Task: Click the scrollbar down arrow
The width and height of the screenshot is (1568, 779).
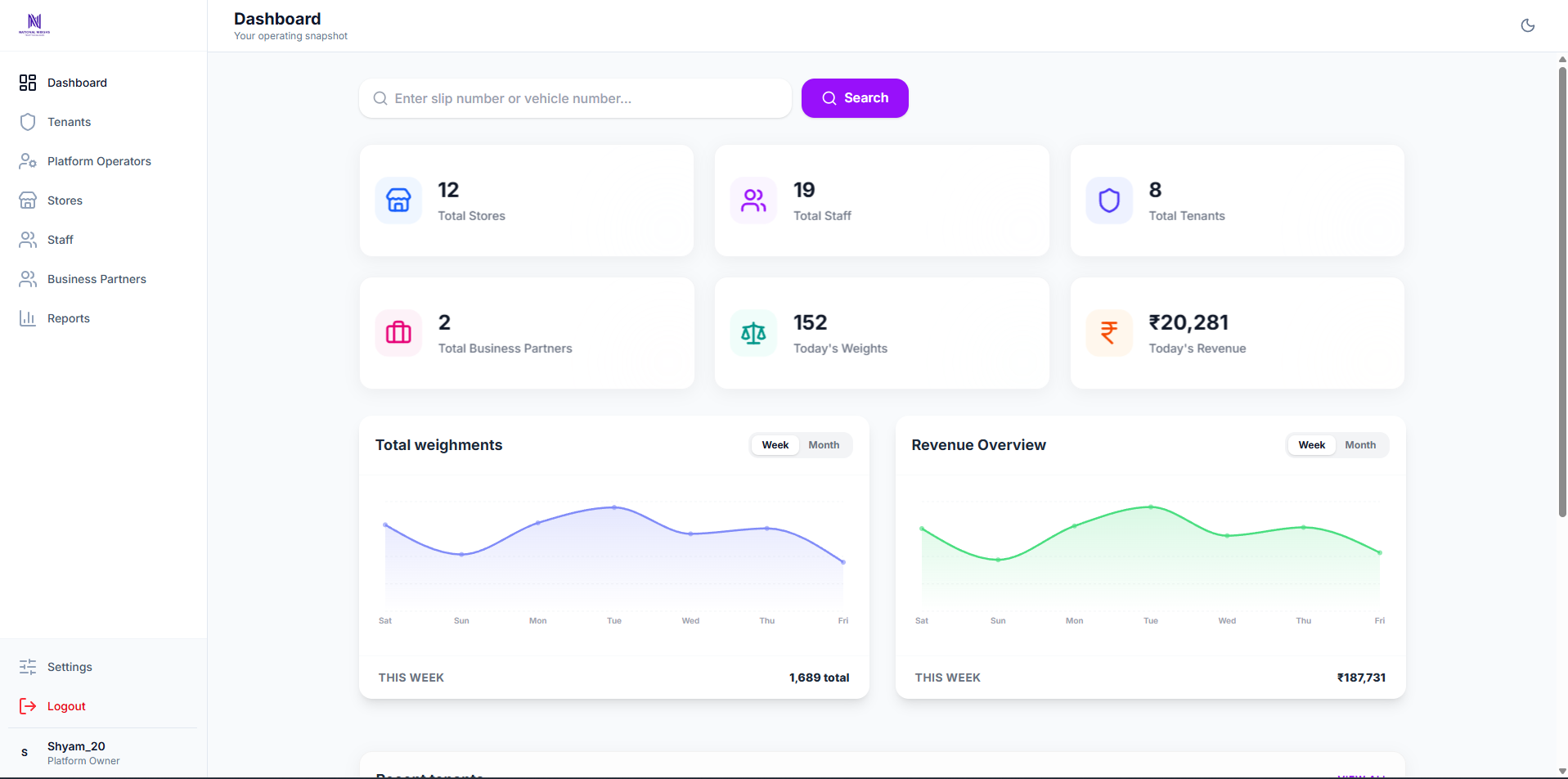Action: 1562,771
